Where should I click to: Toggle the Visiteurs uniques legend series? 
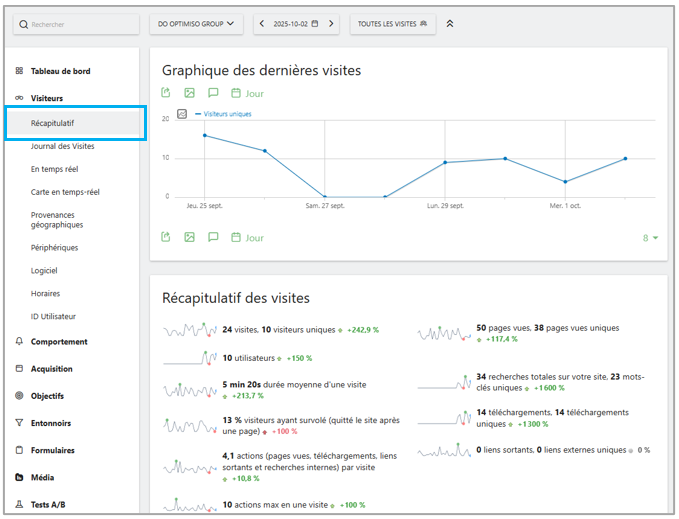[226, 114]
